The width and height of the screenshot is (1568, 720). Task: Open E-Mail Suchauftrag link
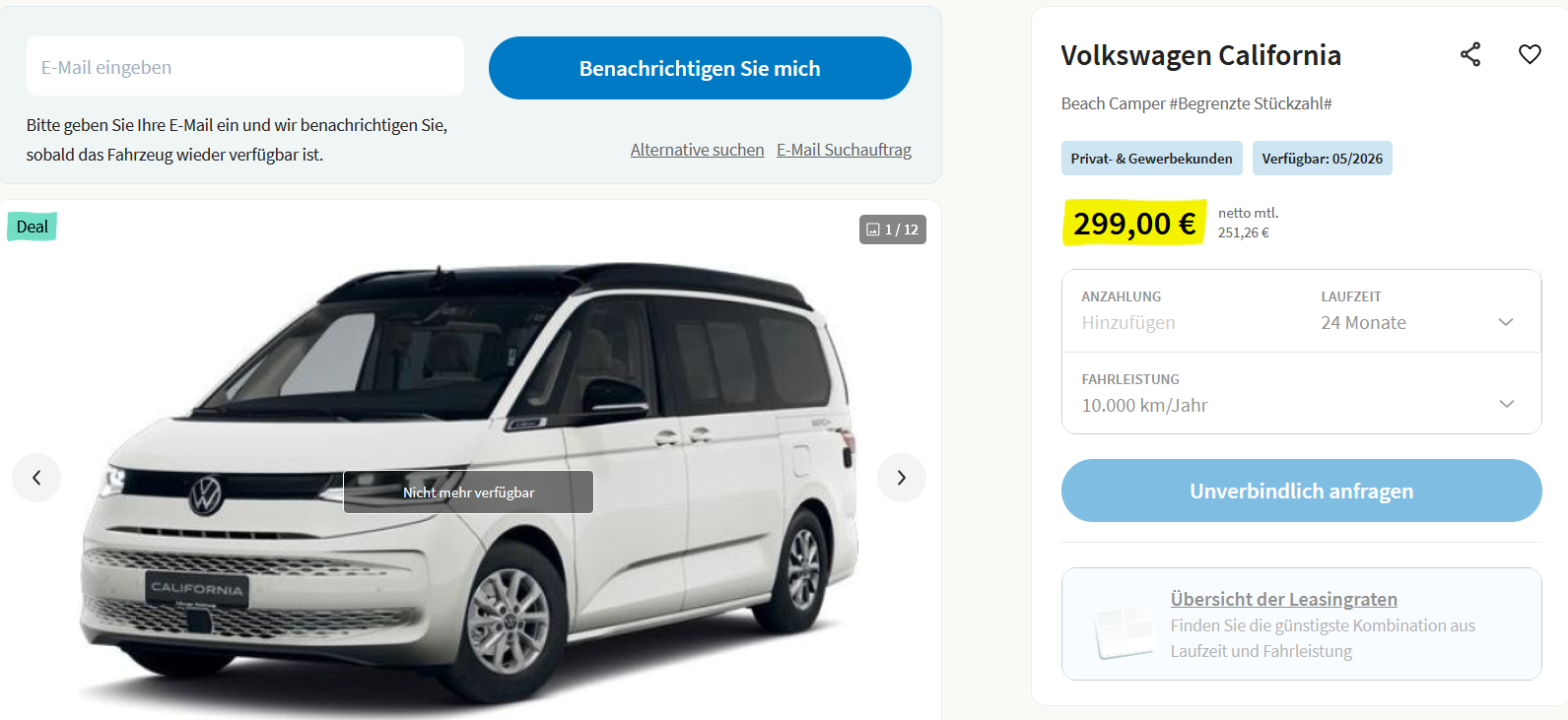[844, 150]
